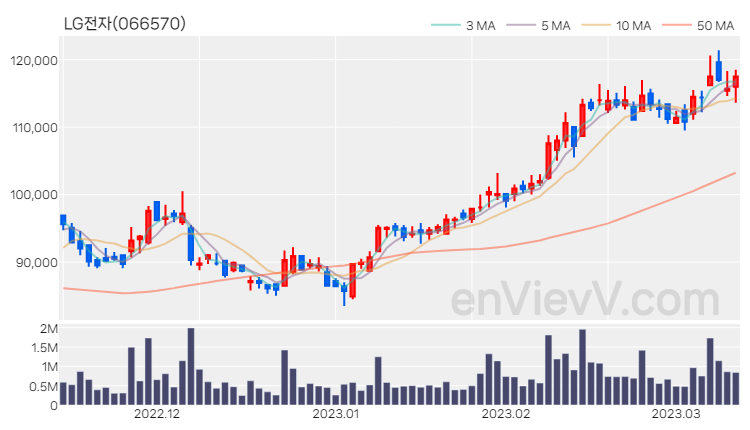Toggle the 3 MA legend entry
Image resolution: width=750 pixels, height=430 pixels.
(x=463, y=25)
